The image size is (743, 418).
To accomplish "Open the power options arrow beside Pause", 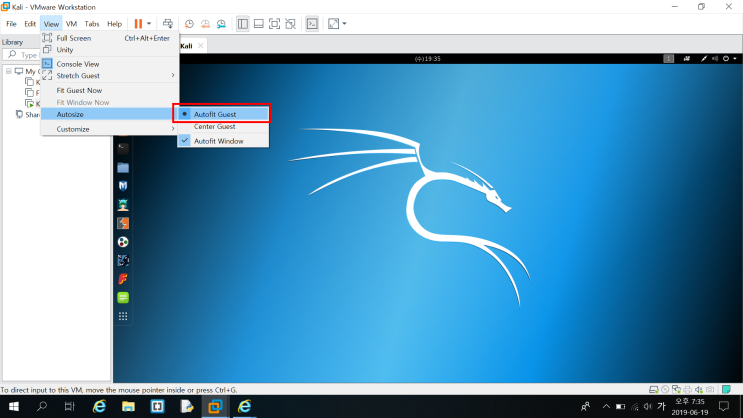I will 149,24.
